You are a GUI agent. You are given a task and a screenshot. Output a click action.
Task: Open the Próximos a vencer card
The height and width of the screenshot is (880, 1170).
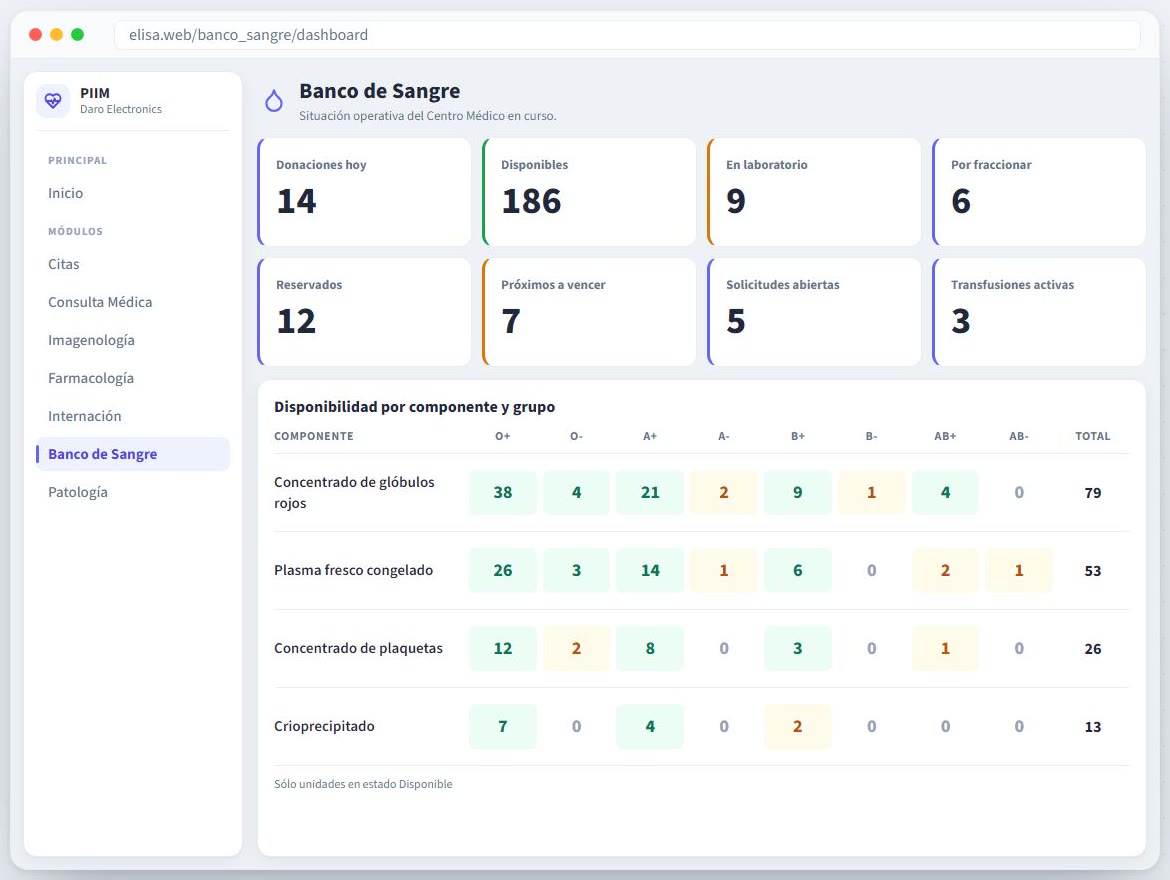tap(589, 312)
